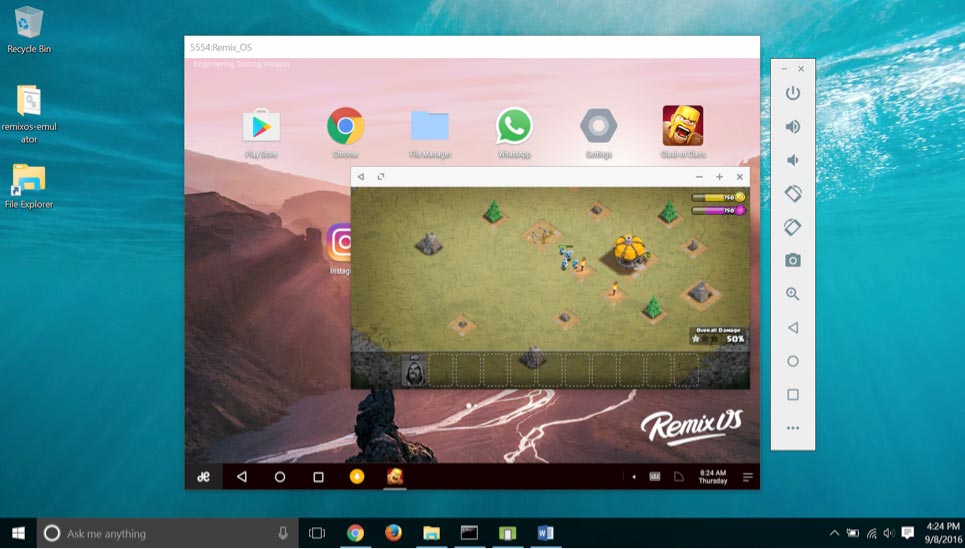Screen dimensions: 965x549
Task: Tap home circle on Remix taskbar
Action: pos(280,477)
